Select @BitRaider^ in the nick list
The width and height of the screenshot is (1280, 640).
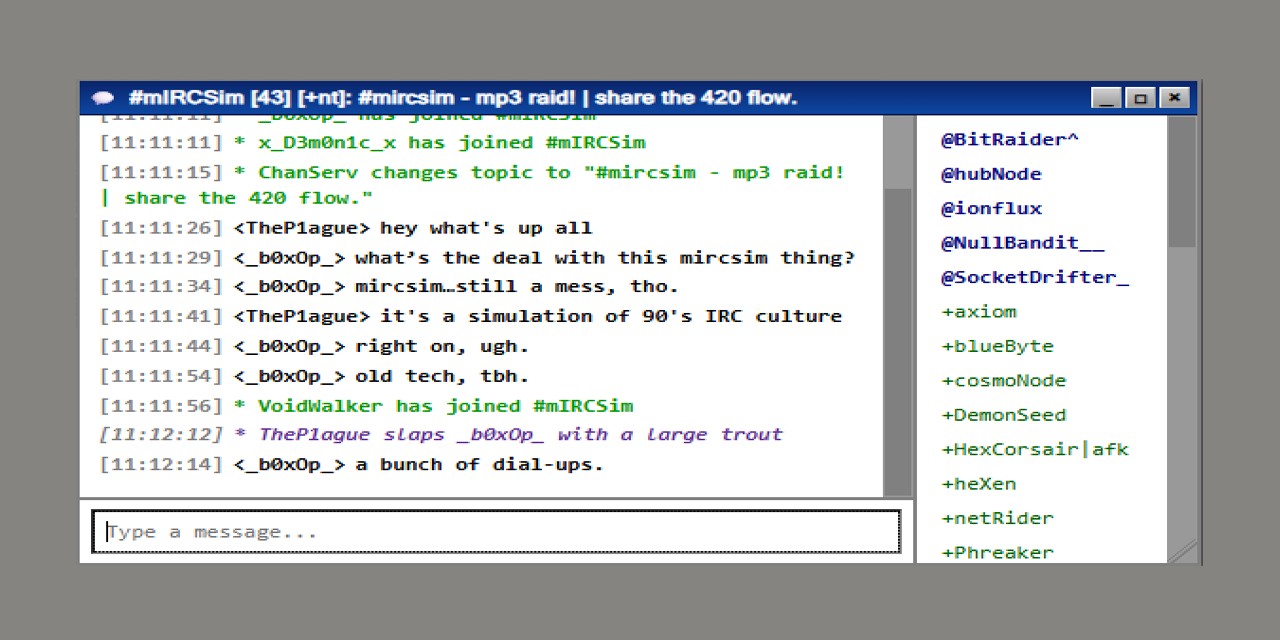click(1010, 139)
